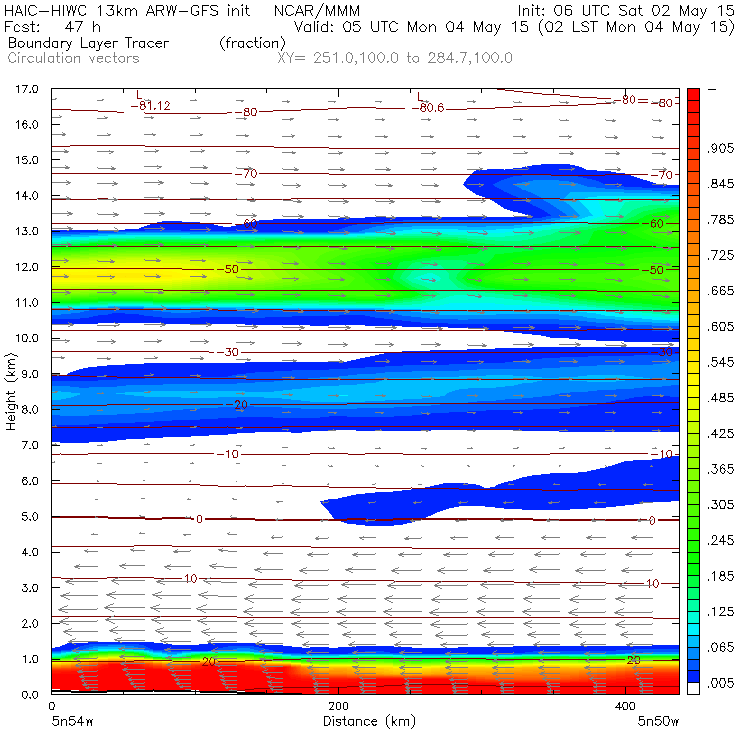Click the '.185' colorbar value label
740x740 pixels.
(x=721, y=576)
